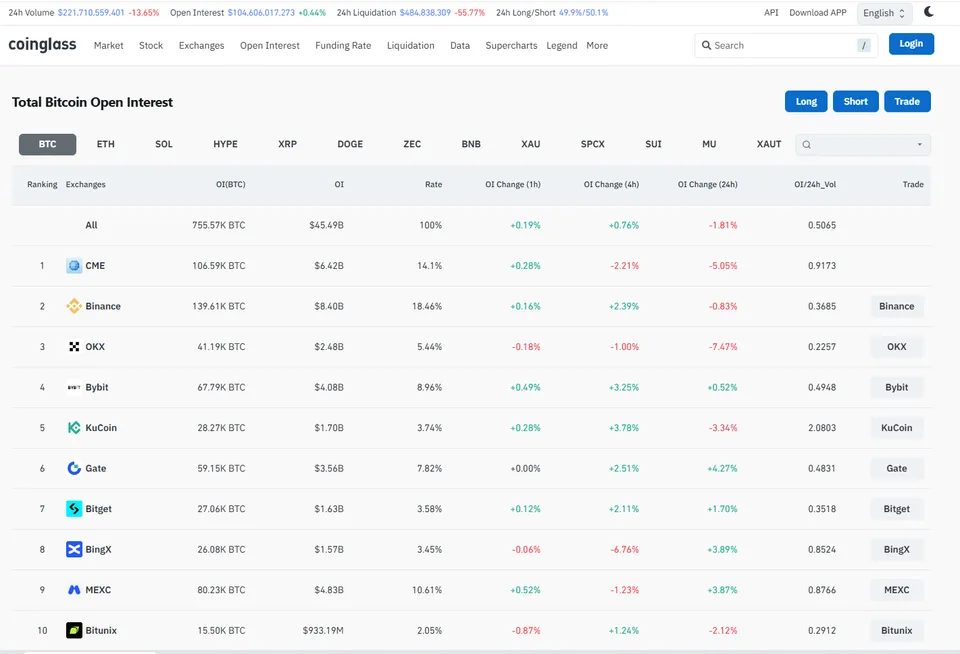Select the XAUT coin tab

tap(769, 145)
